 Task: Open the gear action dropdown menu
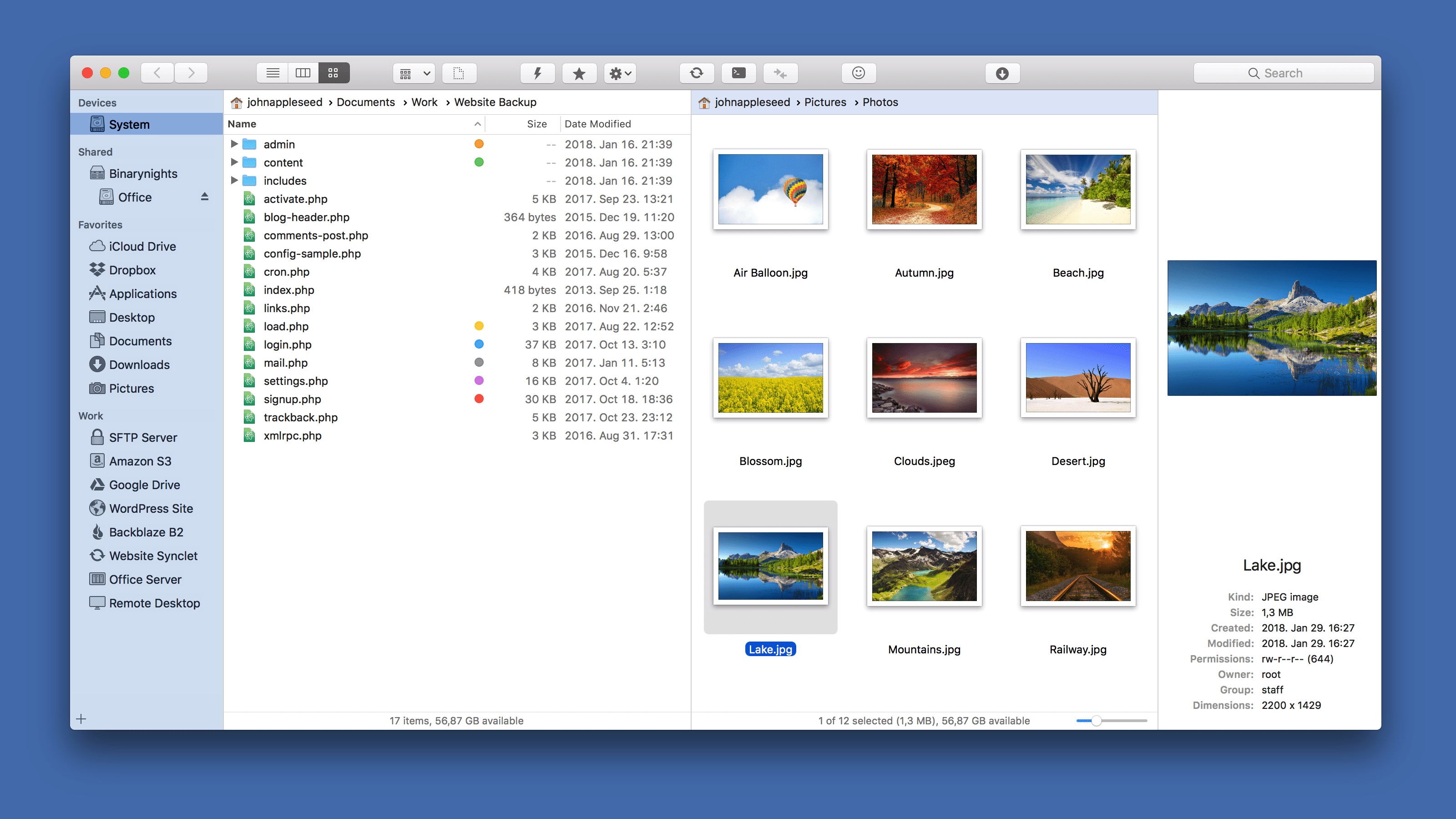(x=620, y=73)
